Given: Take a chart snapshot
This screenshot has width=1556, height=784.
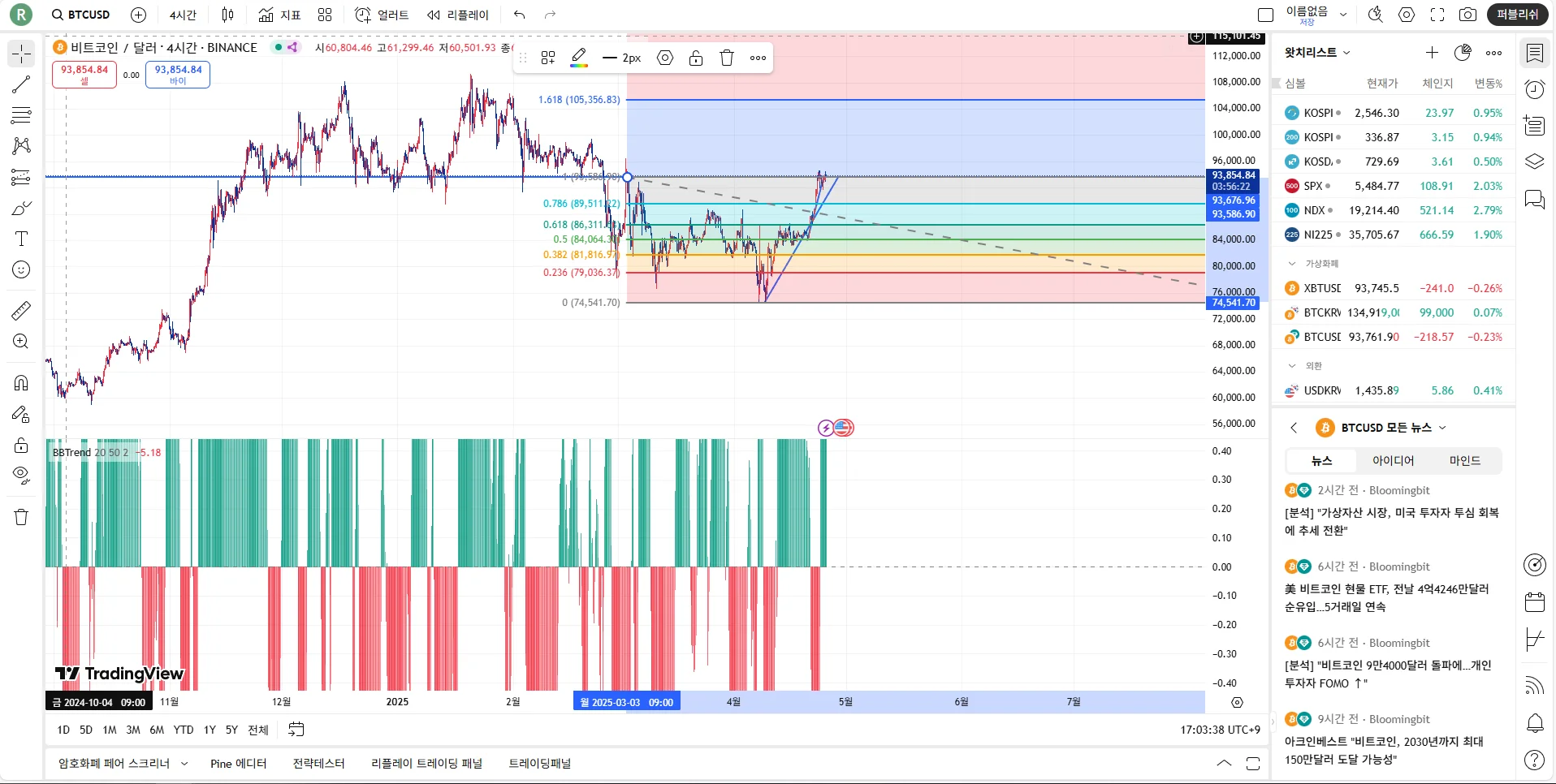Looking at the screenshot, I should coord(1468,15).
